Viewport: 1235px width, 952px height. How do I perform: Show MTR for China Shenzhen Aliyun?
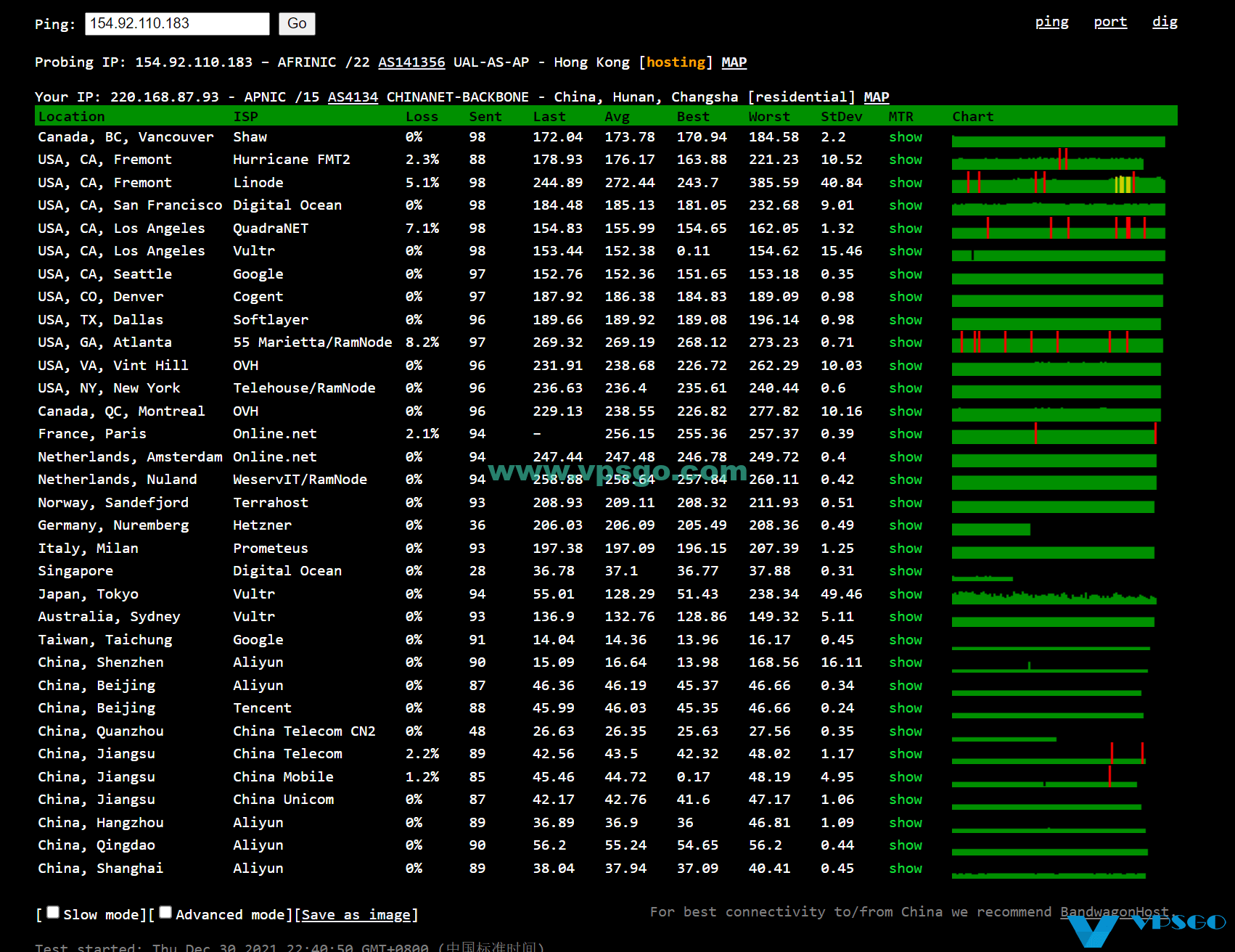(906, 662)
